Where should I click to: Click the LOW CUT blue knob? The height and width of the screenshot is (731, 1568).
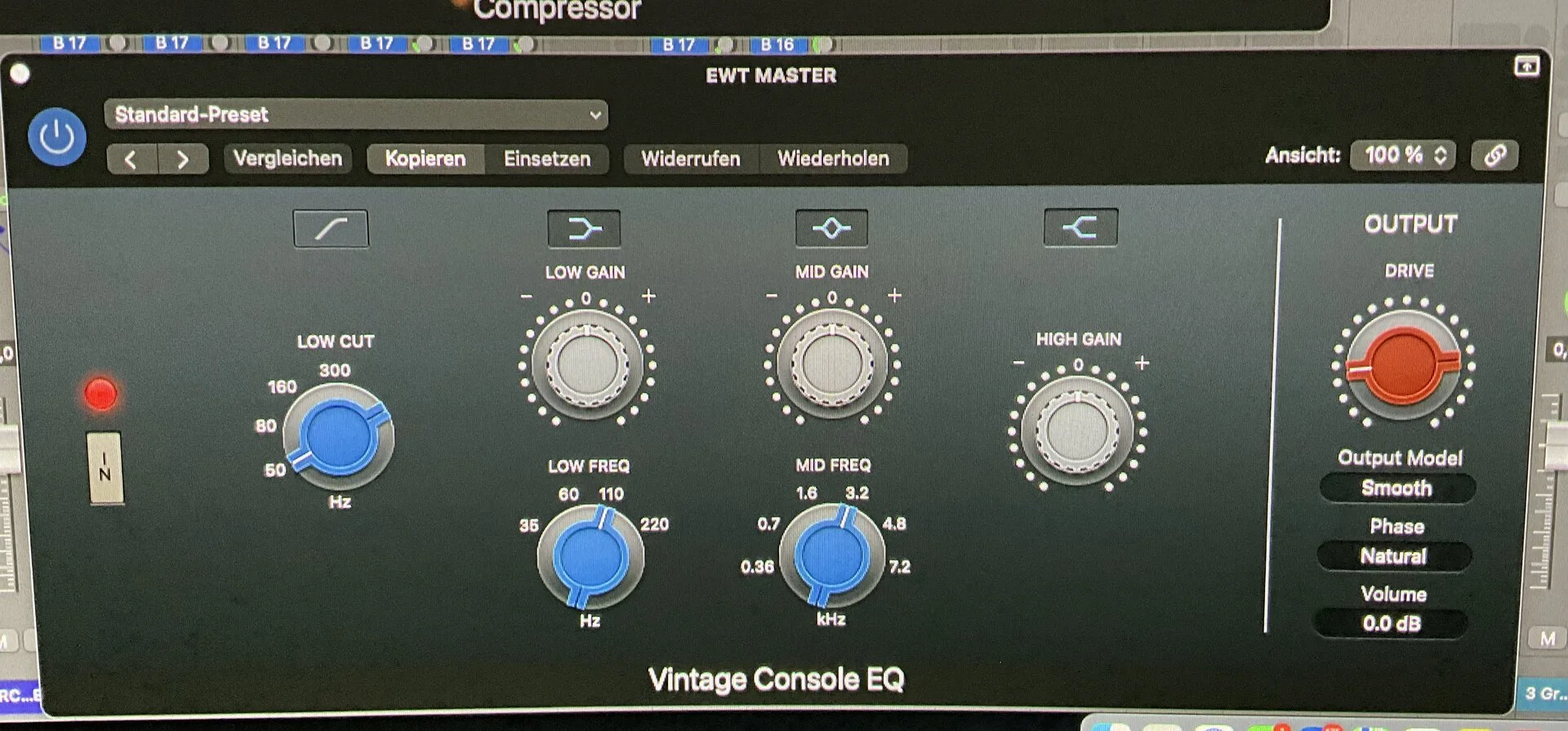click(338, 438)
